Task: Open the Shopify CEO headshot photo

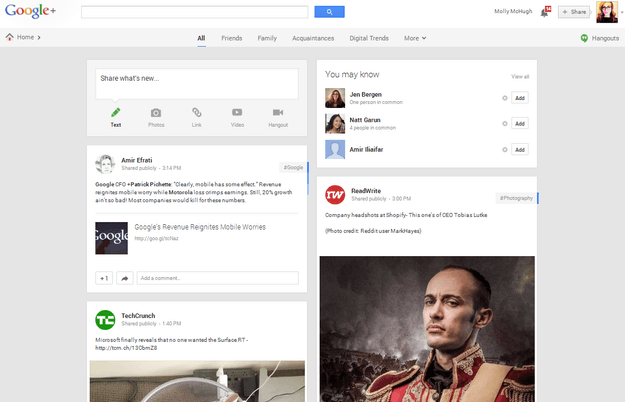Action: [x=427, y=329]
